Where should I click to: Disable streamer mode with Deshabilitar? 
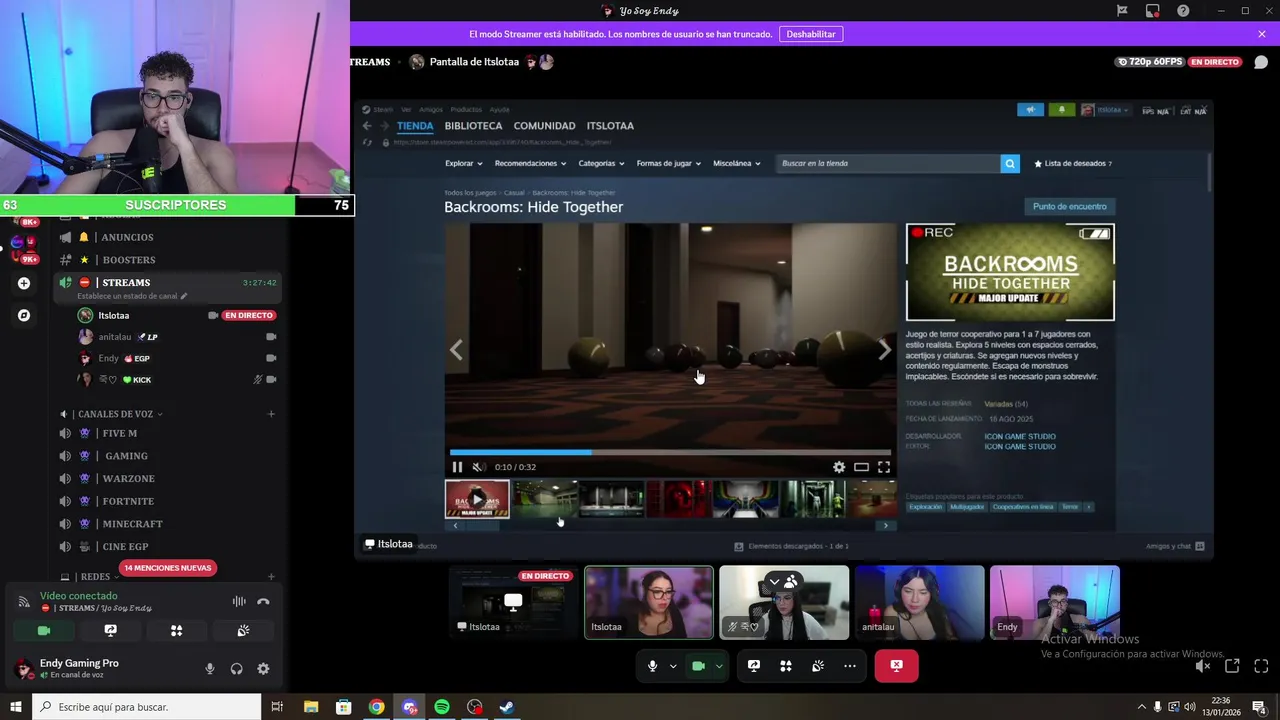(811, 34)
